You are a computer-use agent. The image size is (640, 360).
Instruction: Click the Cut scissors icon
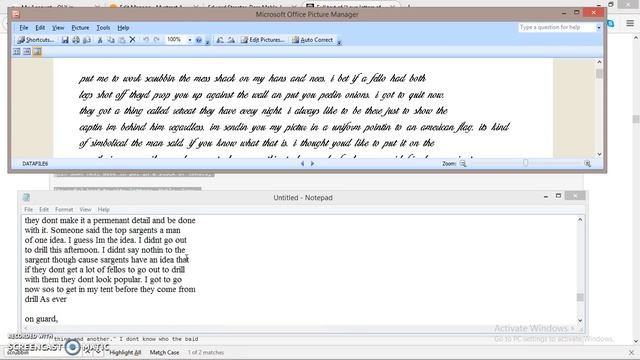[x=100, y=40]
